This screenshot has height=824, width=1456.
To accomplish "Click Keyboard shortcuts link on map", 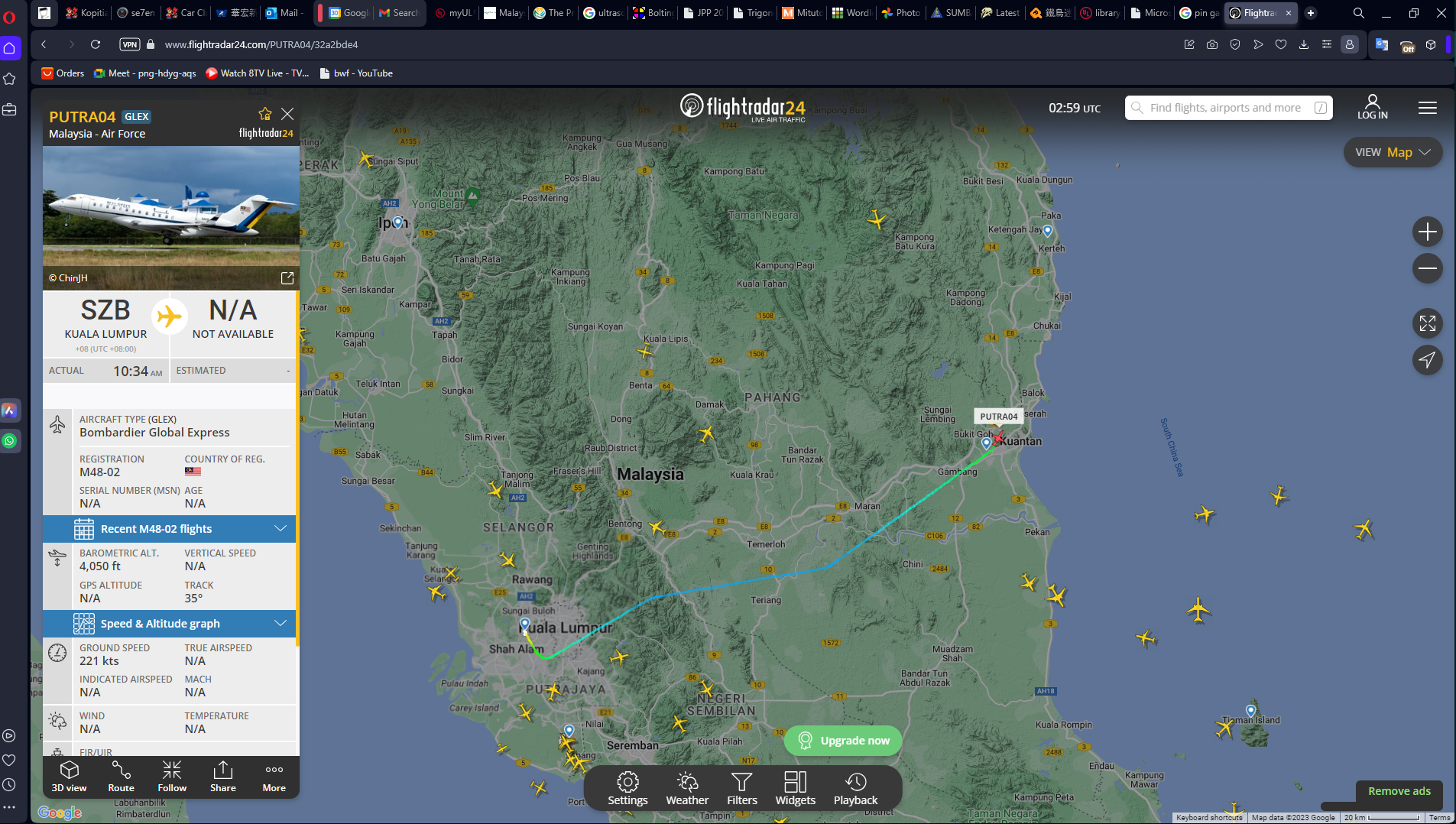I will pyautogui.click(x=1209, y=818).
